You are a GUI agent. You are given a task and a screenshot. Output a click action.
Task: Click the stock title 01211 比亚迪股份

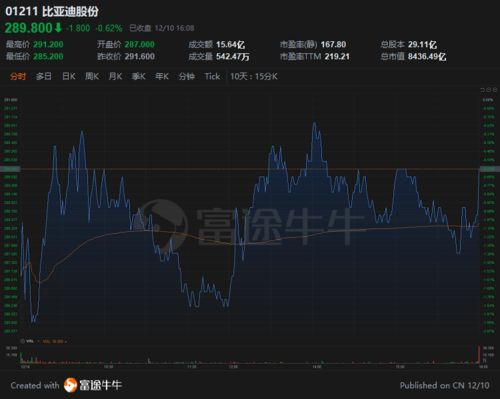[52, 11]
